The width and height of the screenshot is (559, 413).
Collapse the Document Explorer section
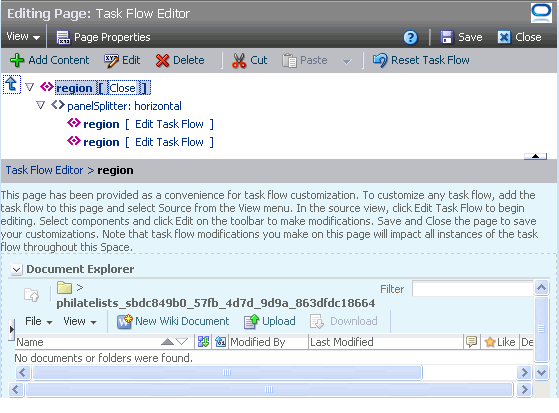(x=16, y=269)
